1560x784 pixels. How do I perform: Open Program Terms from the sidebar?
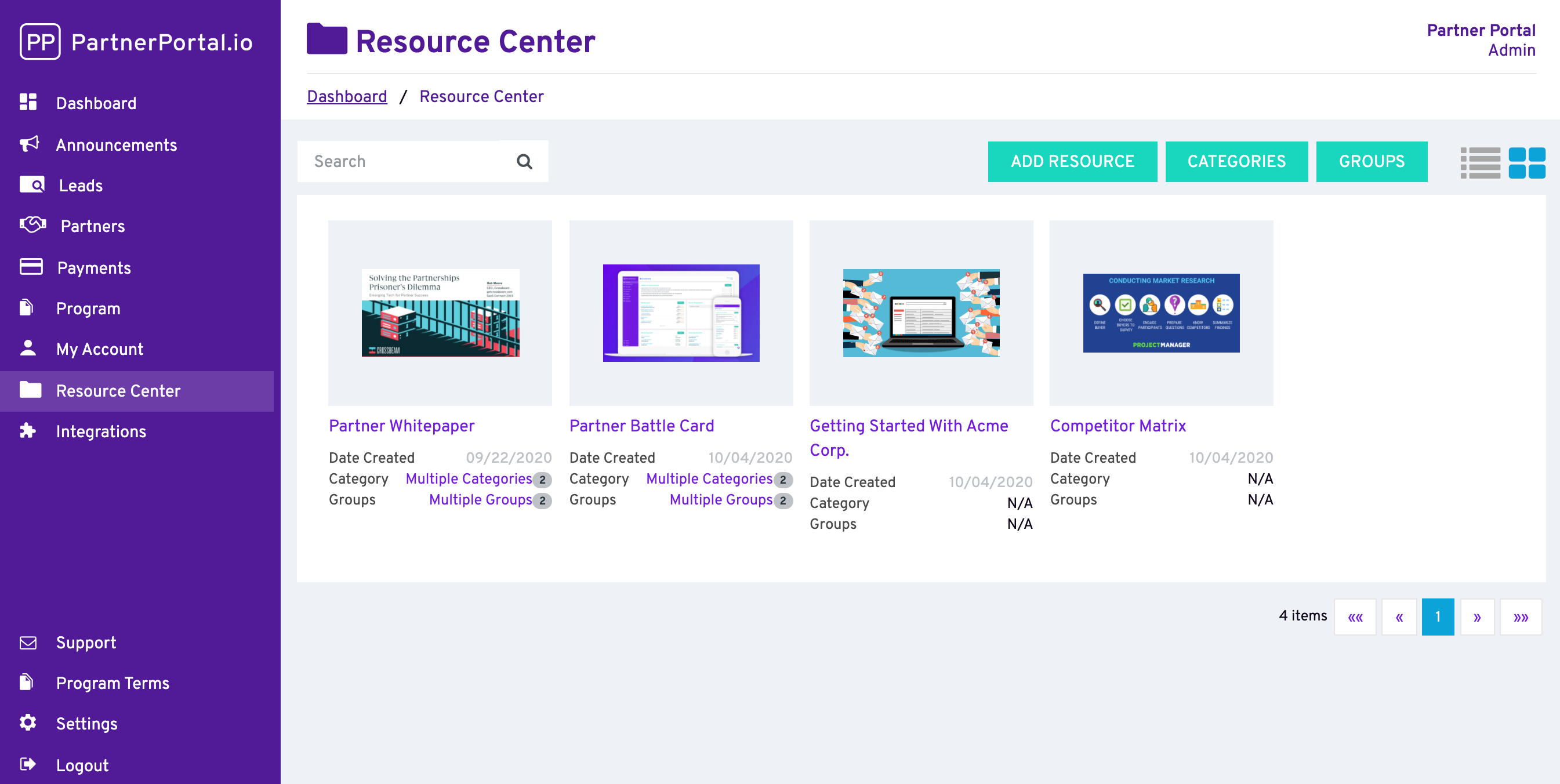113,683
